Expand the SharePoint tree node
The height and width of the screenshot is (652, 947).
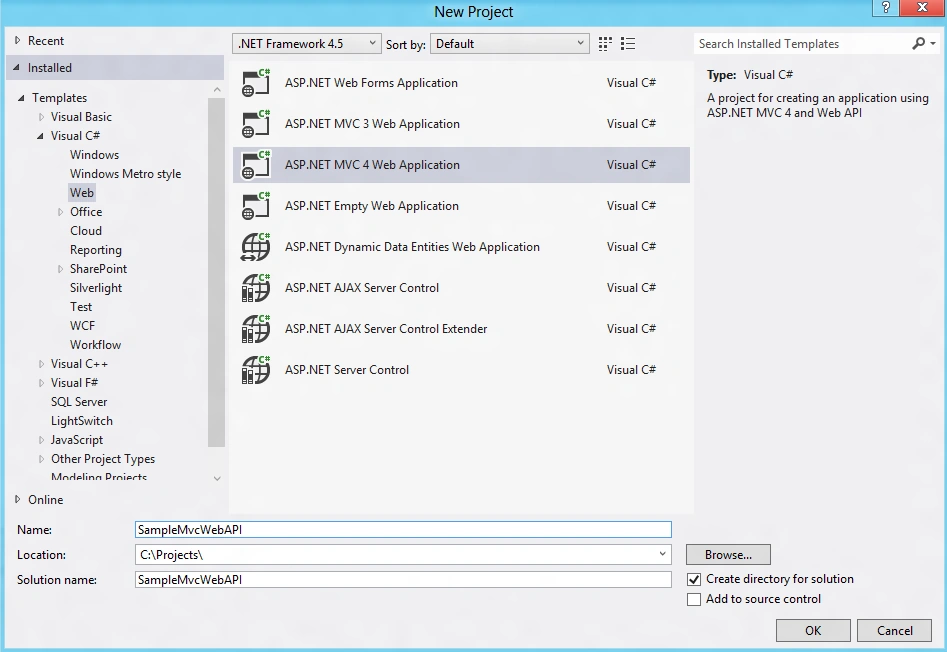coord(60,269)
